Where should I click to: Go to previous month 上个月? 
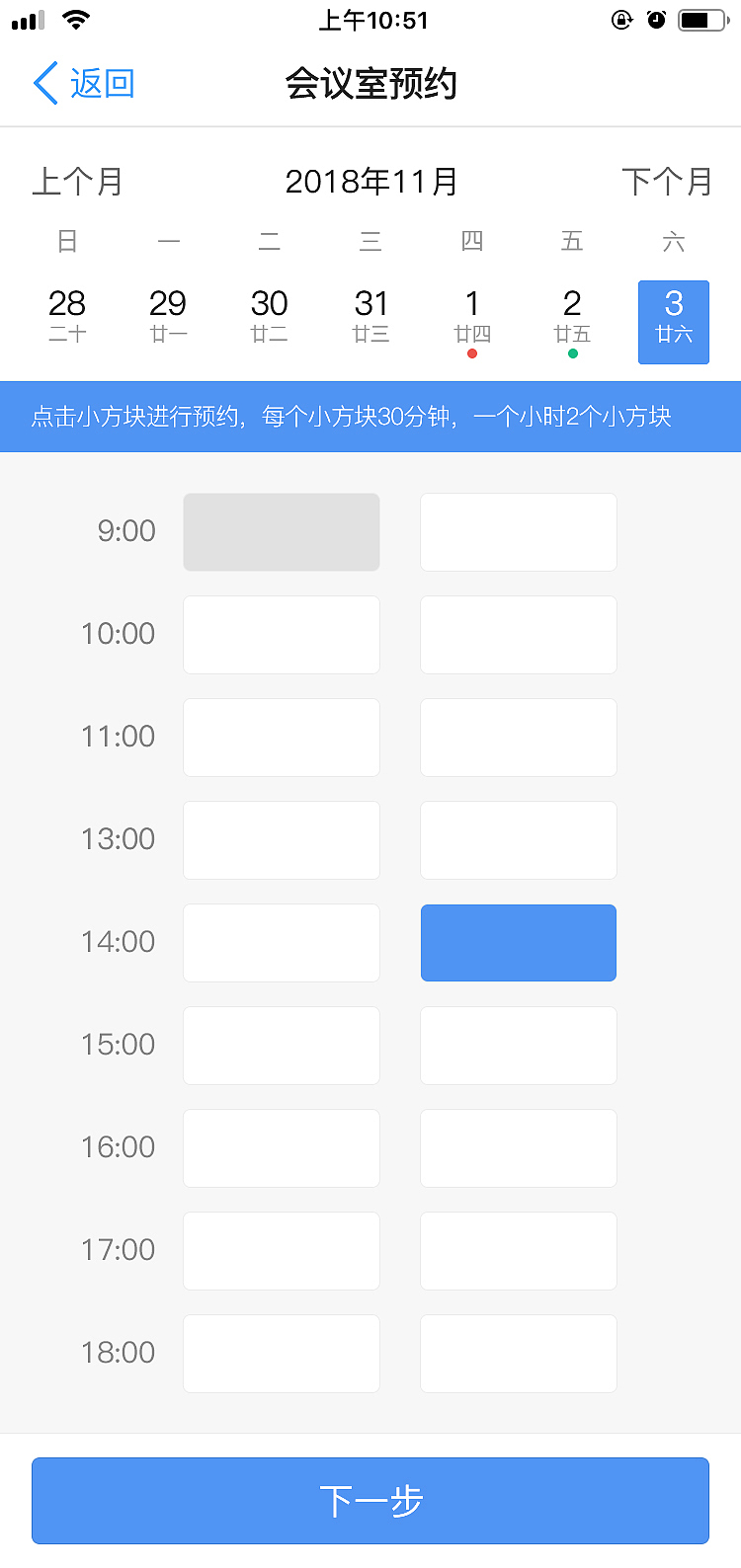[x=77, y=182]
